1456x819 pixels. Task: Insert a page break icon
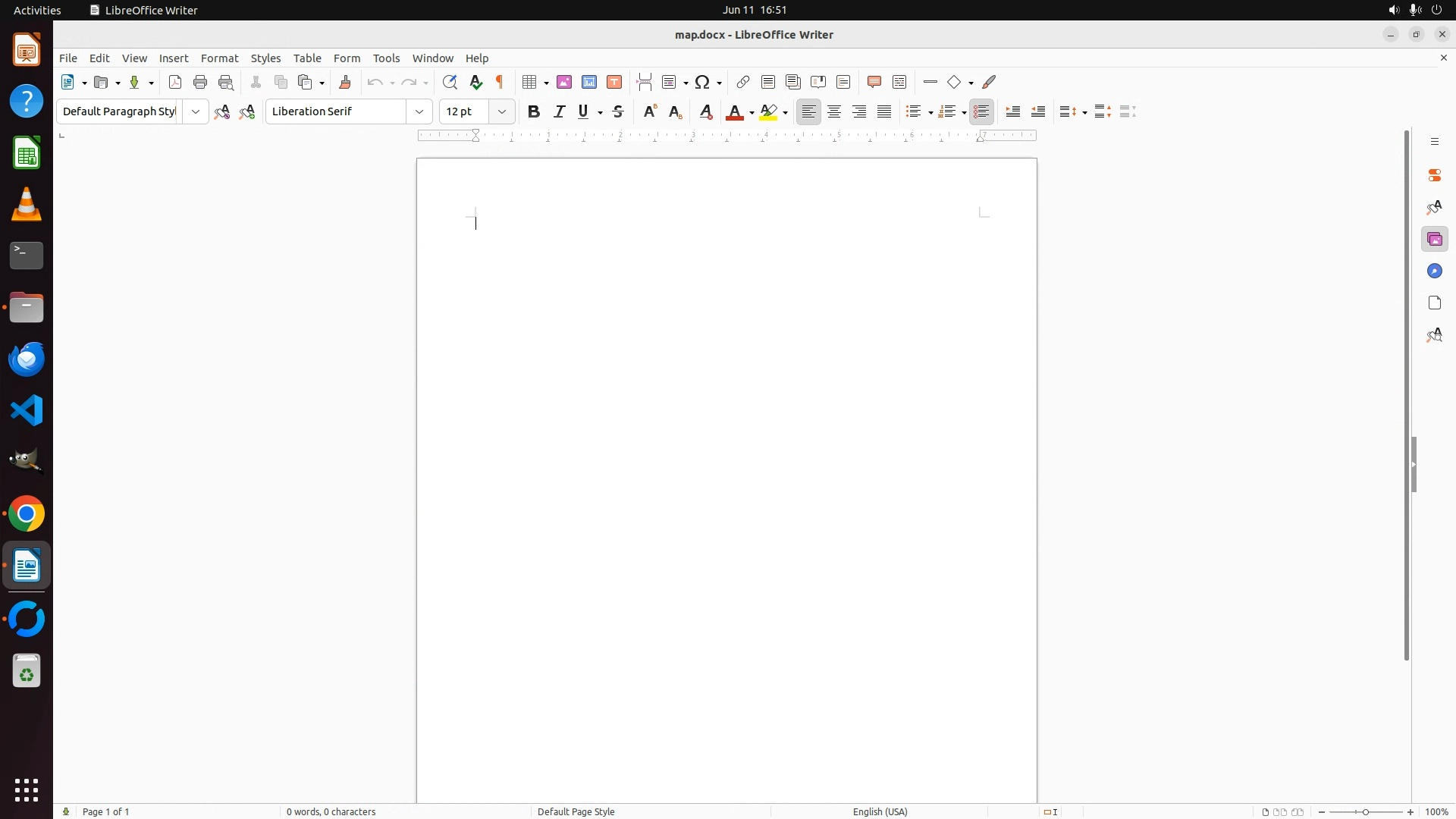[x=645, y=83]
